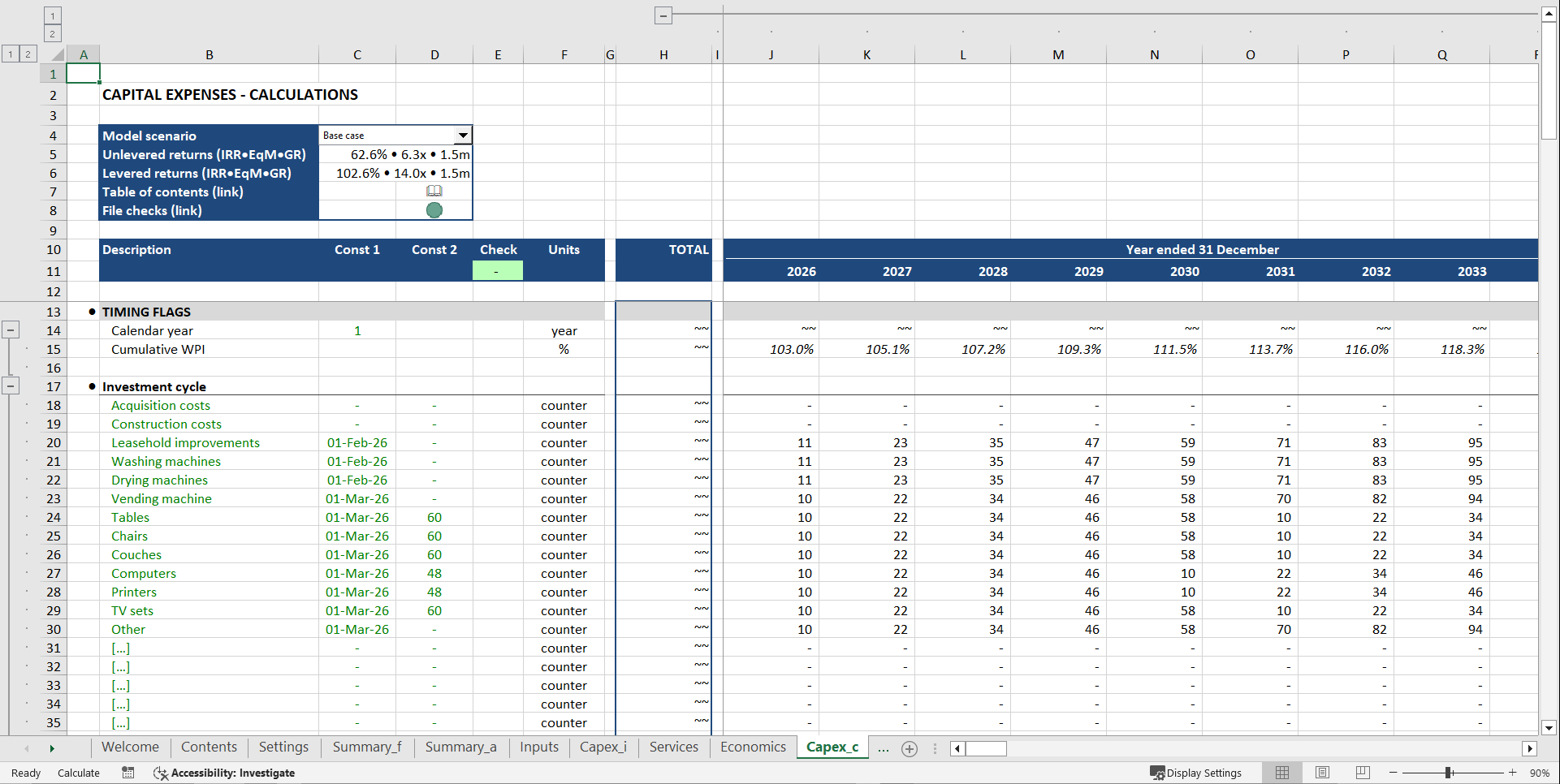The height and width of the screenshot is (784, 1560).
Task: Collapse the Investment cycle row group
Action: (x=11, y=385)
